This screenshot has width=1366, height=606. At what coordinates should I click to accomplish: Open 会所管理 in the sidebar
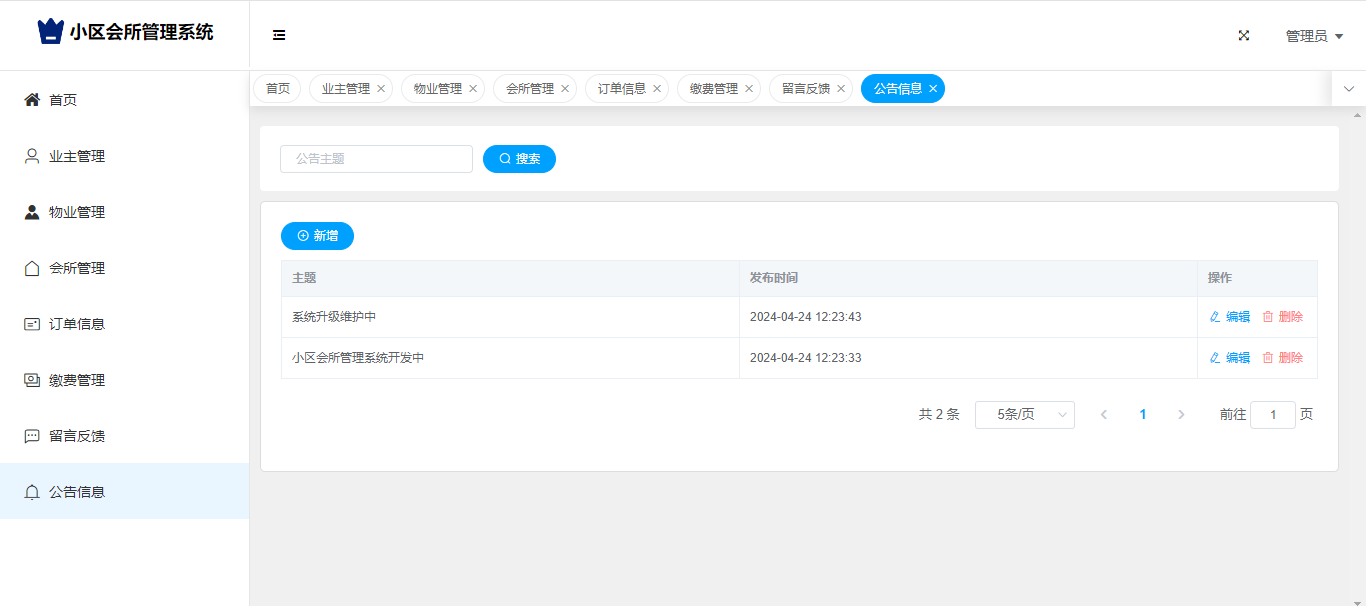77,268
